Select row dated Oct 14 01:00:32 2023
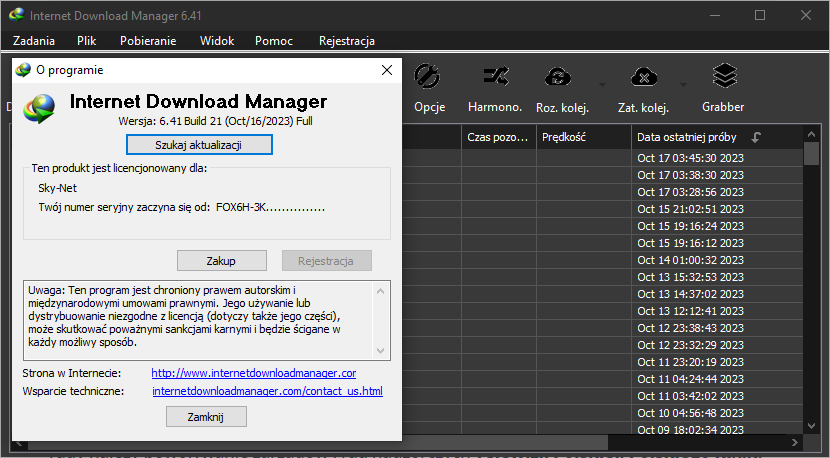Screen dimensions: 830x458 pos(690,260)
